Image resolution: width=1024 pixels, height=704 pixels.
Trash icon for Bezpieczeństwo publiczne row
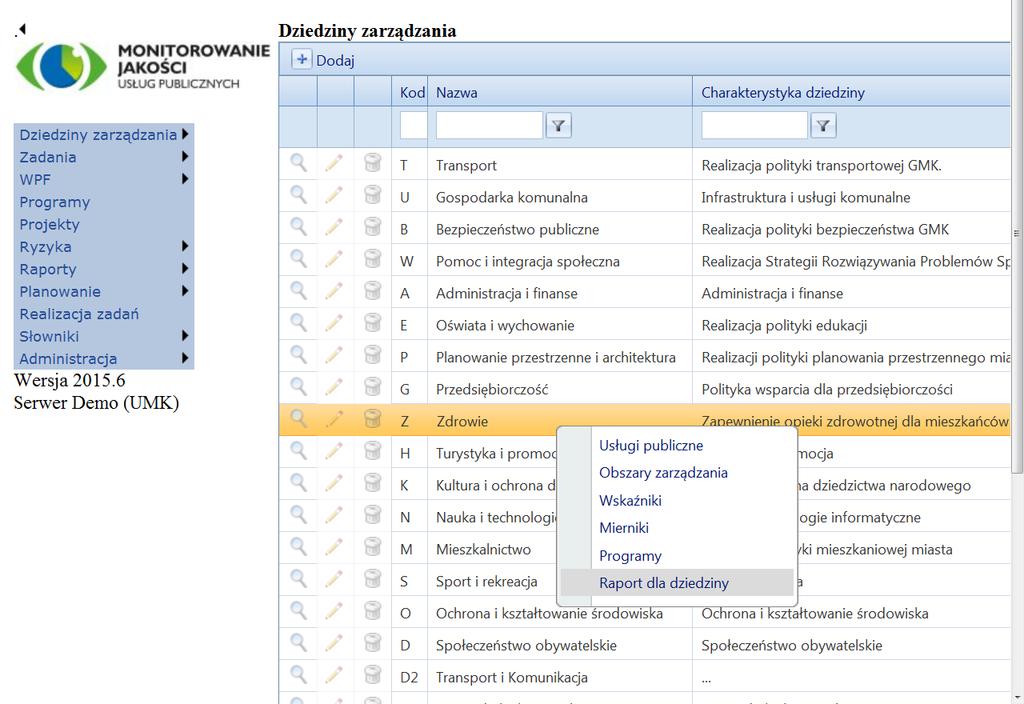(372, 227)
